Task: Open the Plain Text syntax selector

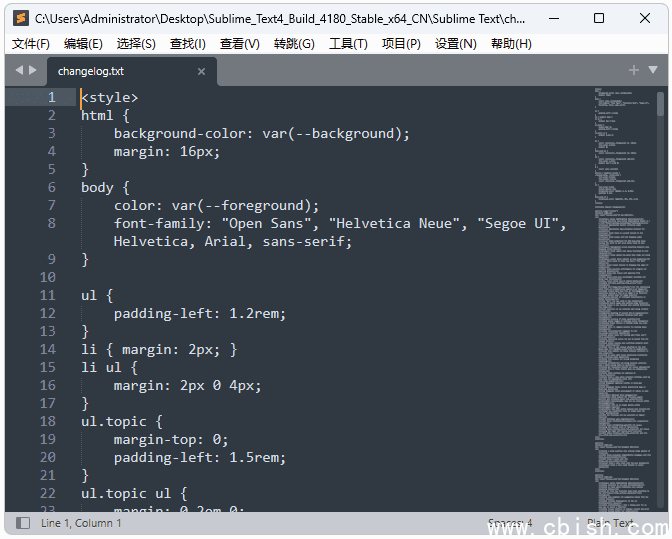Action: pos(610,523)
